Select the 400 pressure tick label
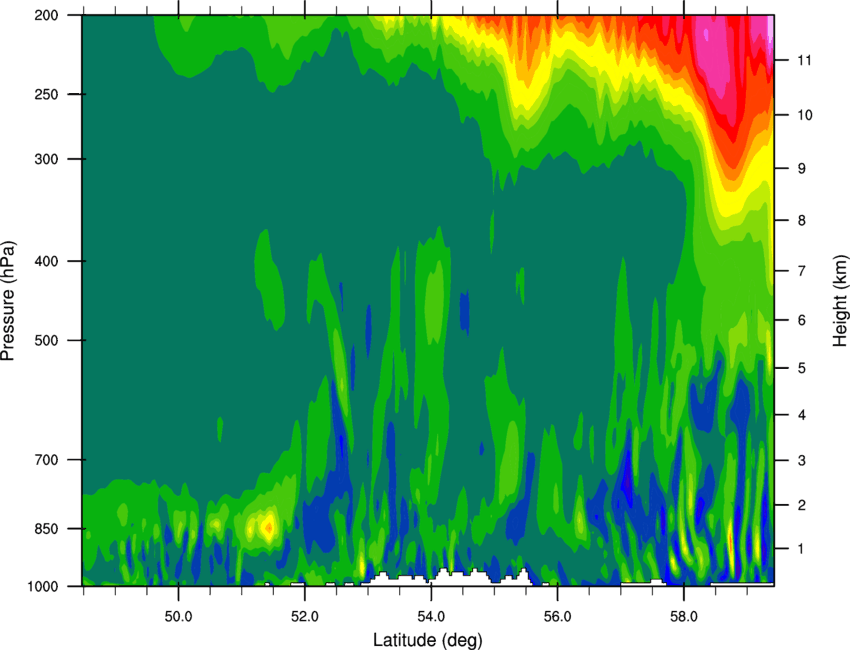Viewport: 850px width, 650px height. pos(46,261)
